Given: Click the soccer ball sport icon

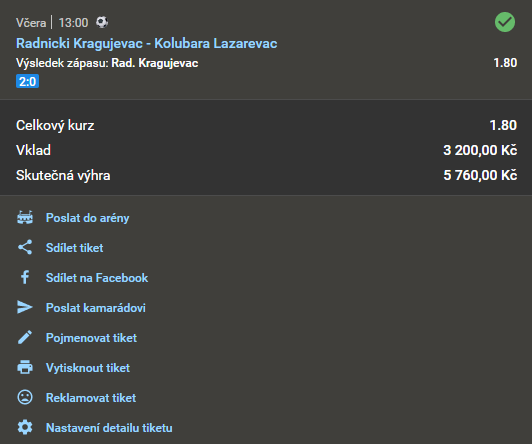Looking at the screenshot, I should 102,22.
